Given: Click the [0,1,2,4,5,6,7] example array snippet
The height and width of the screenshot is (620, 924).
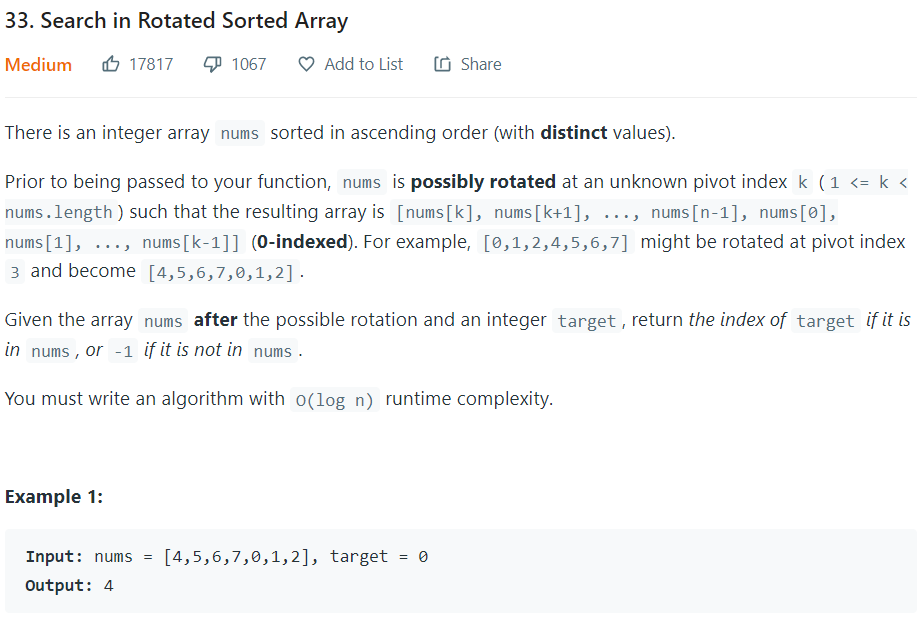Looking at the screenshot, I should (x=555, y=243).
